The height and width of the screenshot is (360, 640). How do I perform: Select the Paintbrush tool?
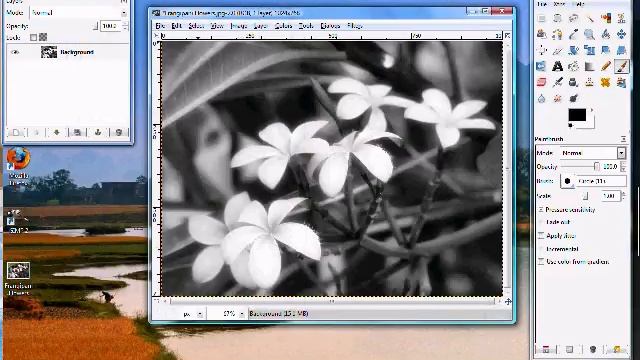click(621, 66)
